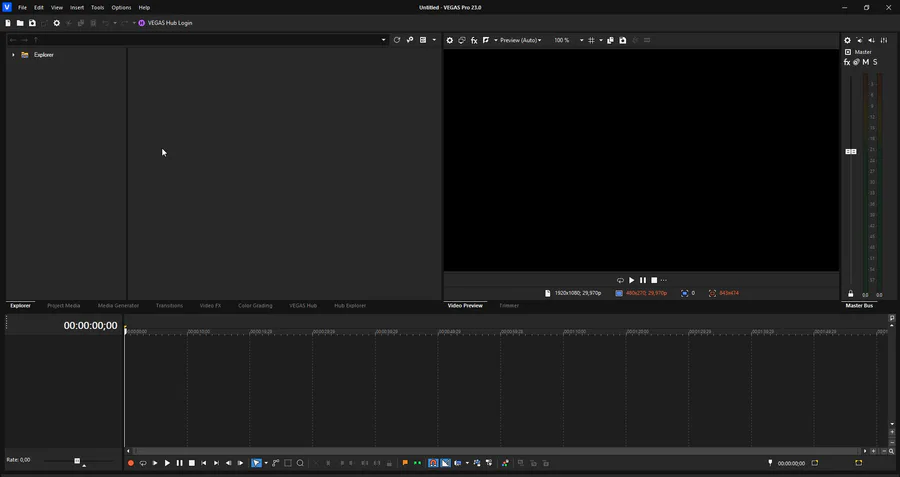Adjust the Master volume fader
Screen dimensions: 900x477
[x=851, y=152]
